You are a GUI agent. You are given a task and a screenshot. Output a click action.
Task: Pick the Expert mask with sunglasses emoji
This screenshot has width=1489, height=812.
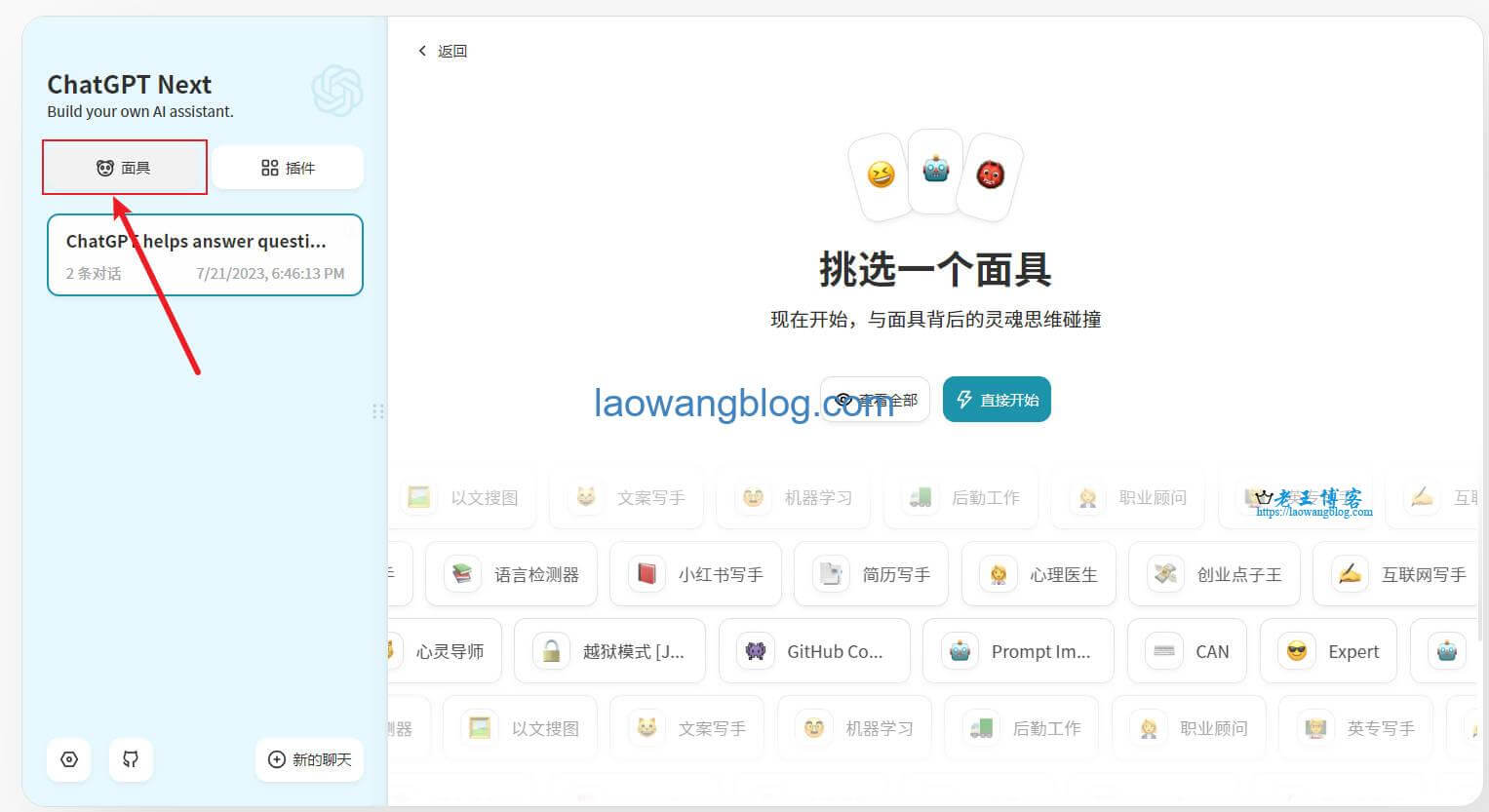coord(1328,651)
